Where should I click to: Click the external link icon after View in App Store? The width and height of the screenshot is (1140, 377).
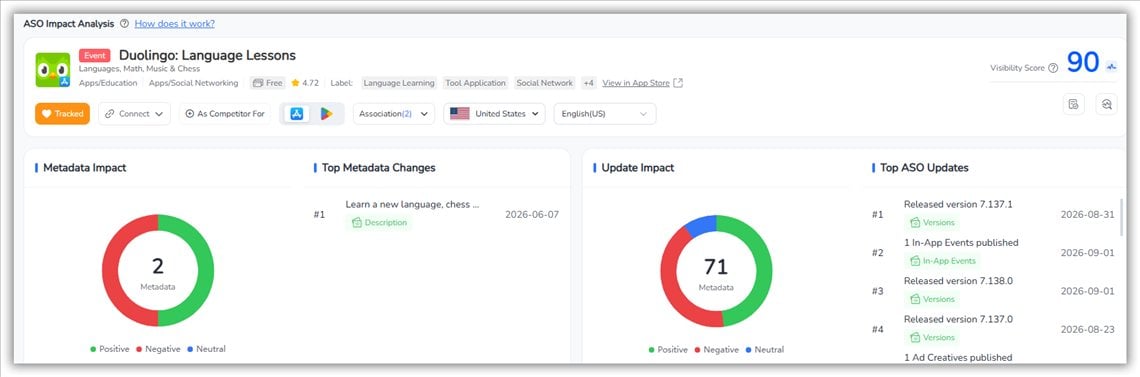678,83
